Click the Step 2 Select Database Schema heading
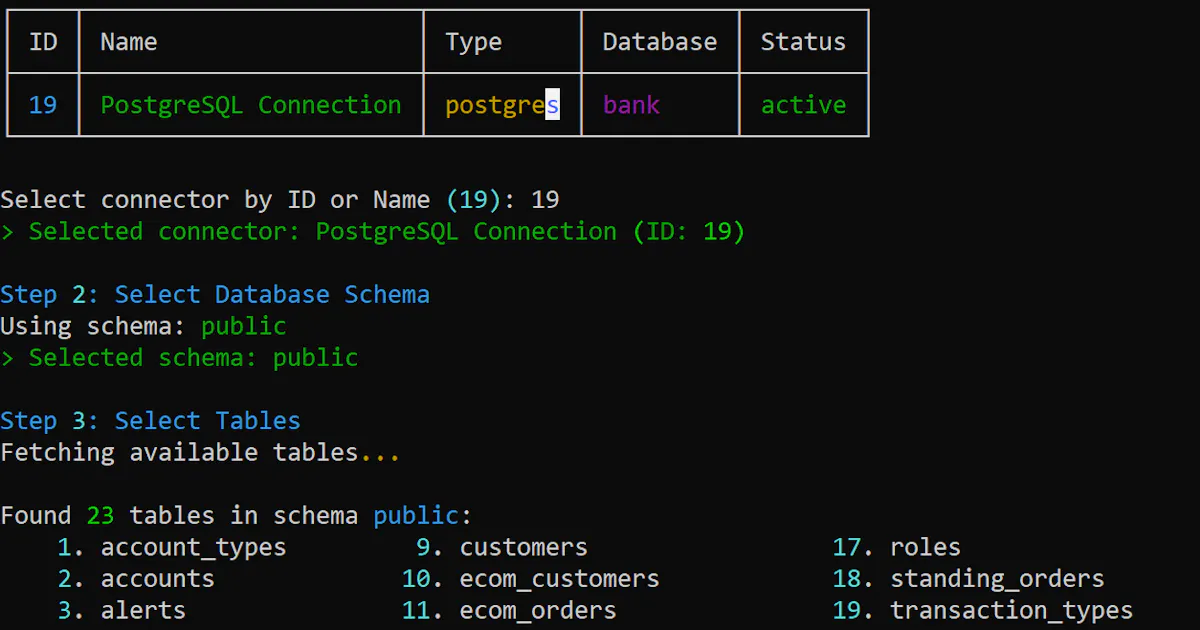The height and width of the screenshot is (630, 1200). pyautogui.click(x=215, y=295)
